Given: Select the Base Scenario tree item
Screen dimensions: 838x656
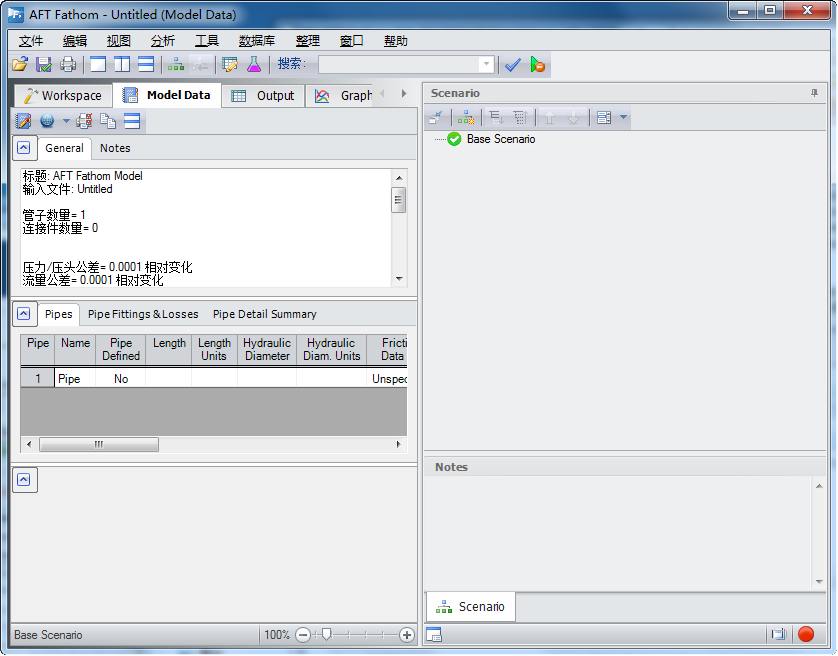Looking at the screenshot, I should [501, 139].
